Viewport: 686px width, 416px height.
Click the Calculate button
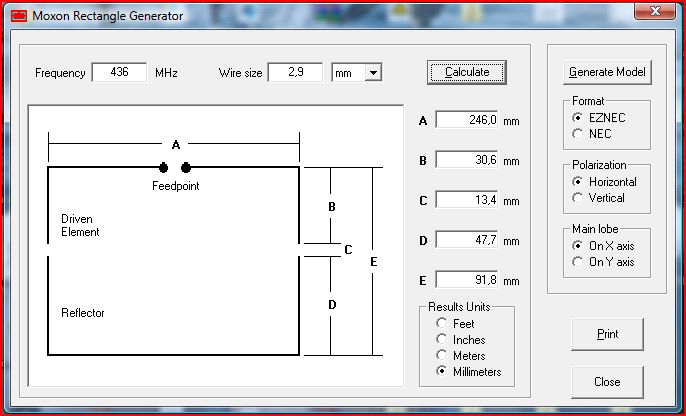click(467, 72)
